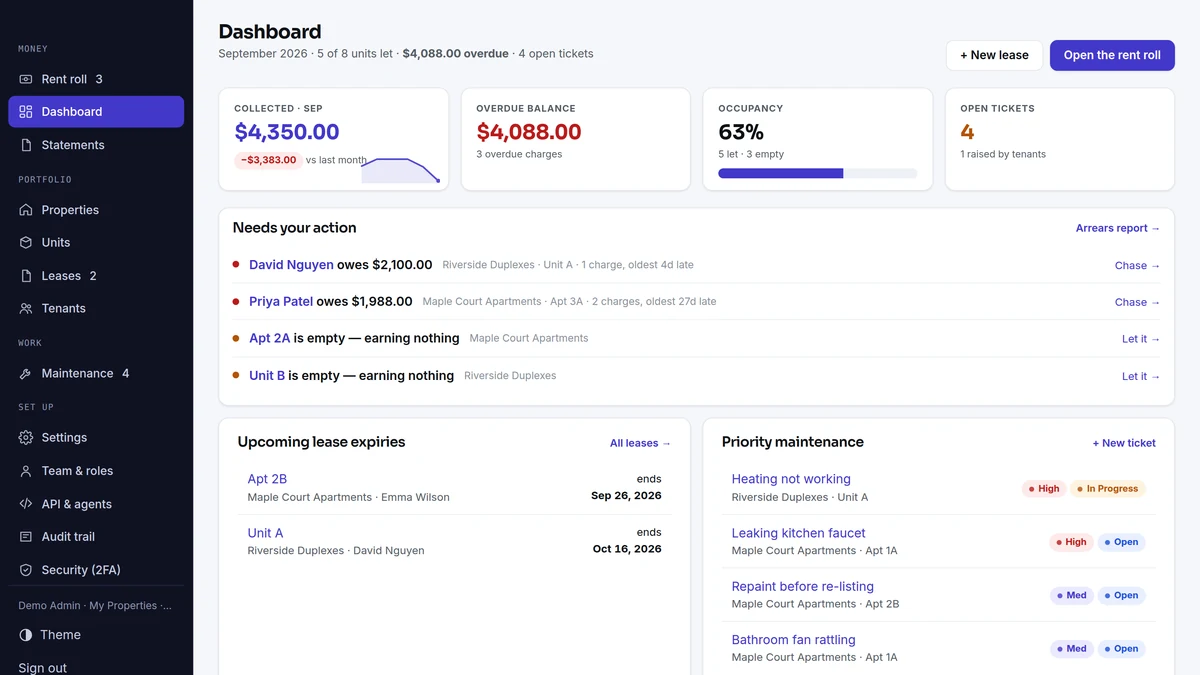
Task: Open Rent roll in sidebar
Action: point(96,79)
